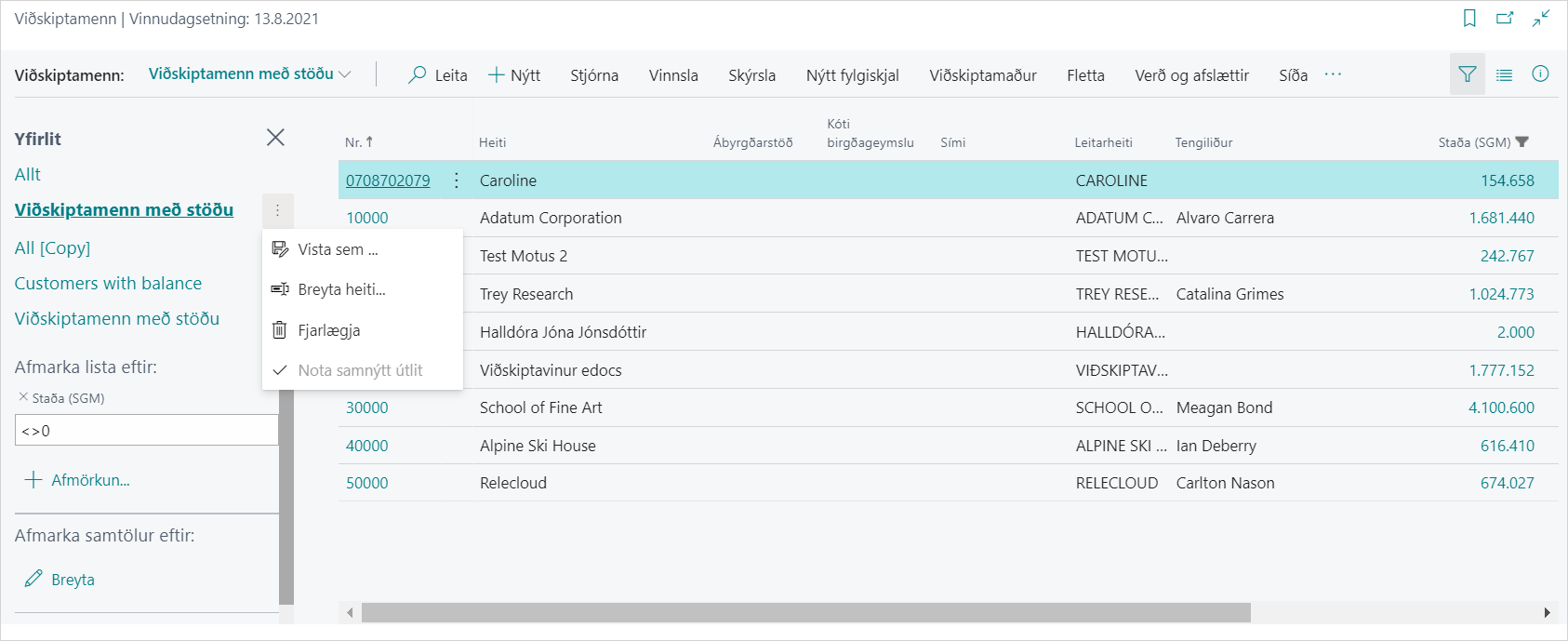The width and height of the screenshot is (1568, 641).
Task: Switch the list layout view icon
Action: pos(1504,74)
